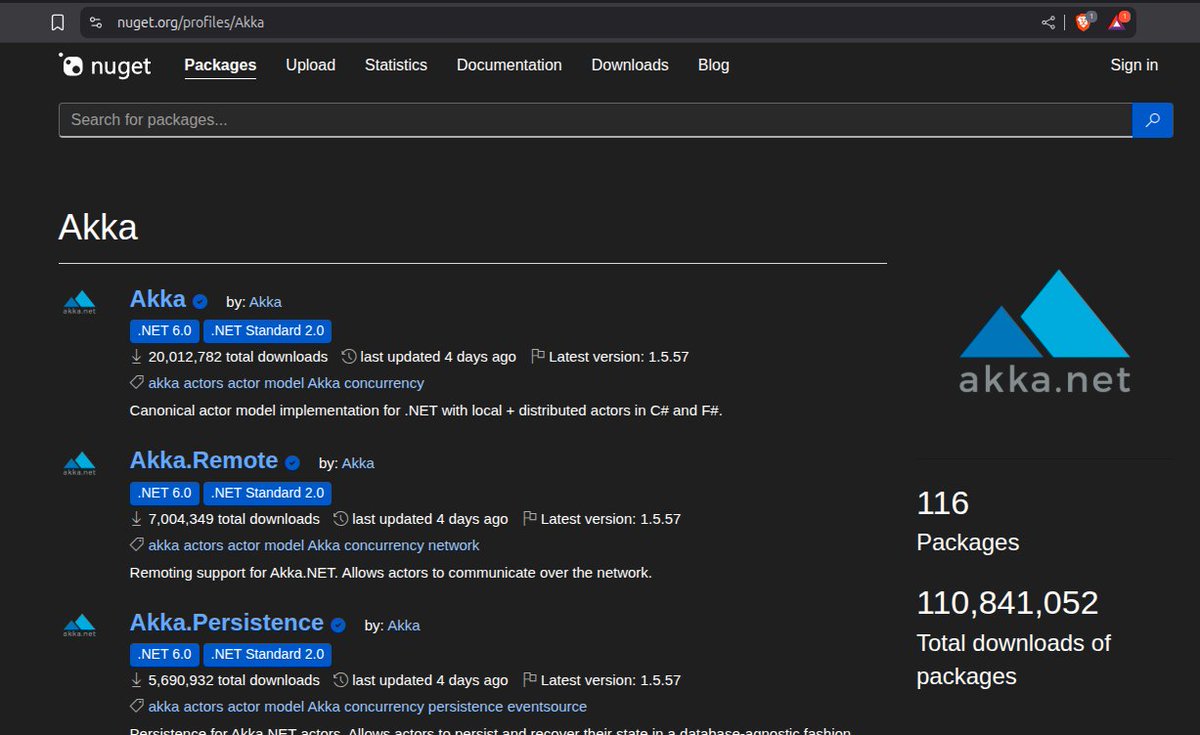
Task: Go to the Downloads page
Action: click(x=630, y=65)
